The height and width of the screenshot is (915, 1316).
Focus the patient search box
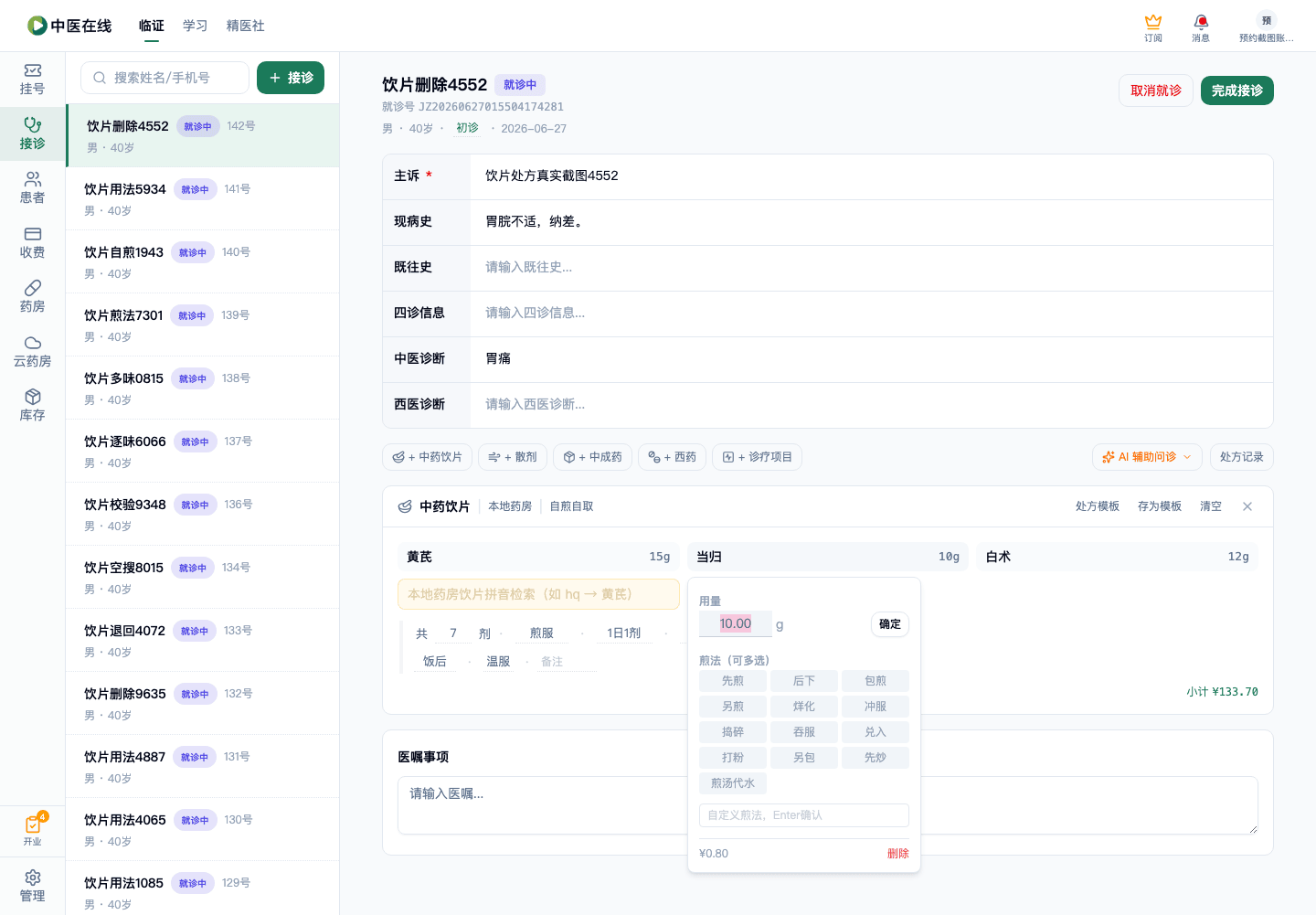tap(164, 78)
